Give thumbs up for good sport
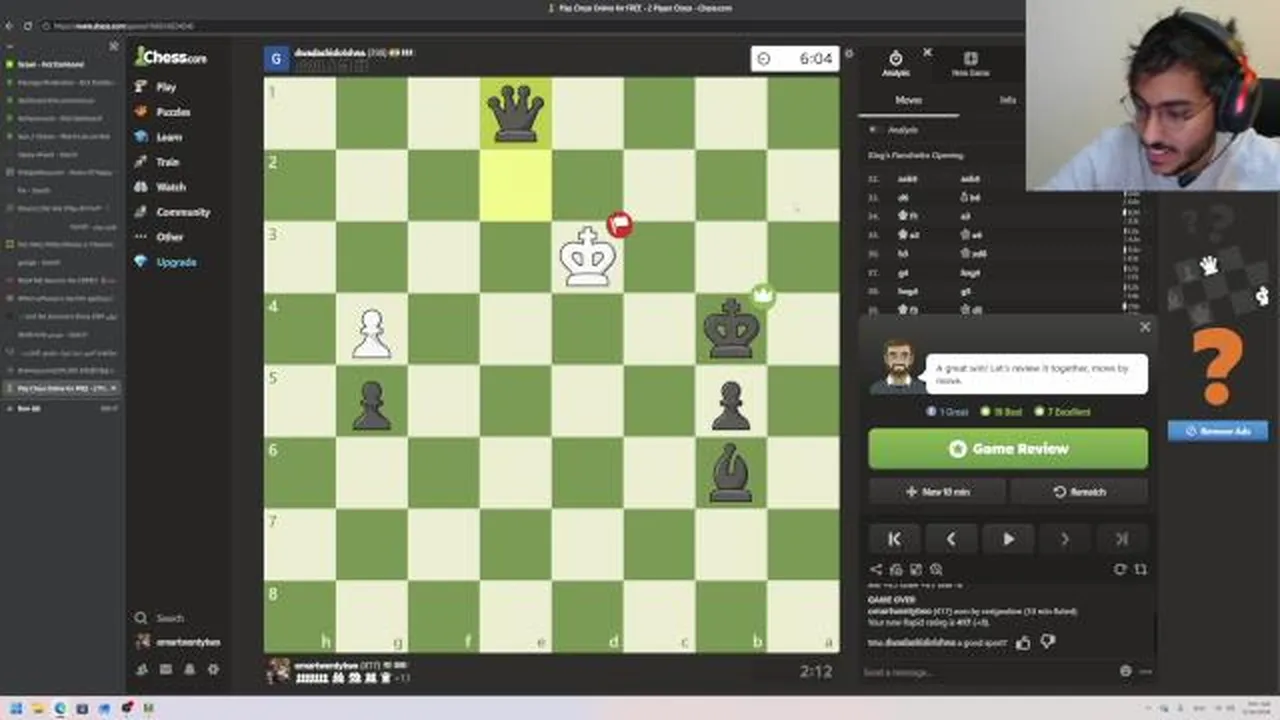This screenshot has height=720, width=1280. coord(1023,643)
